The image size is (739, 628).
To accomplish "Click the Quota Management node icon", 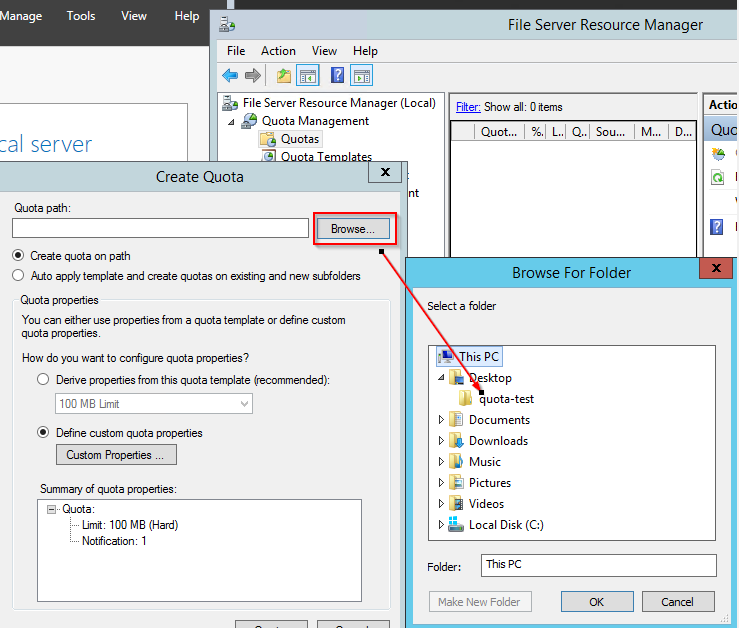I will (249, 121).
